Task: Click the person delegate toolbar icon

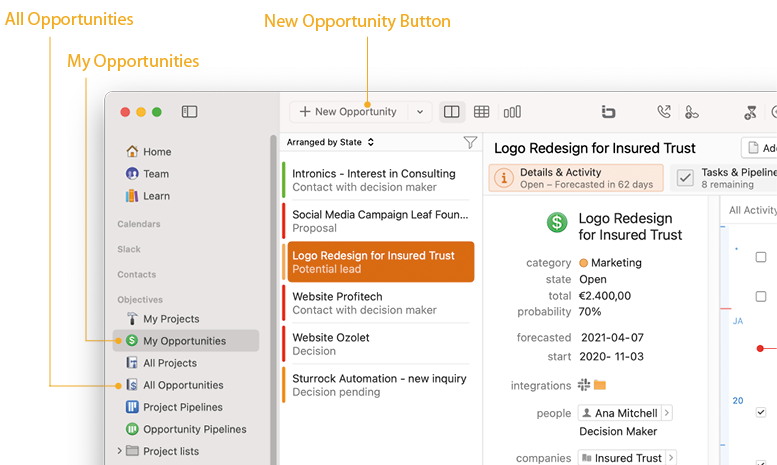Action: click(x=691, y=112)
